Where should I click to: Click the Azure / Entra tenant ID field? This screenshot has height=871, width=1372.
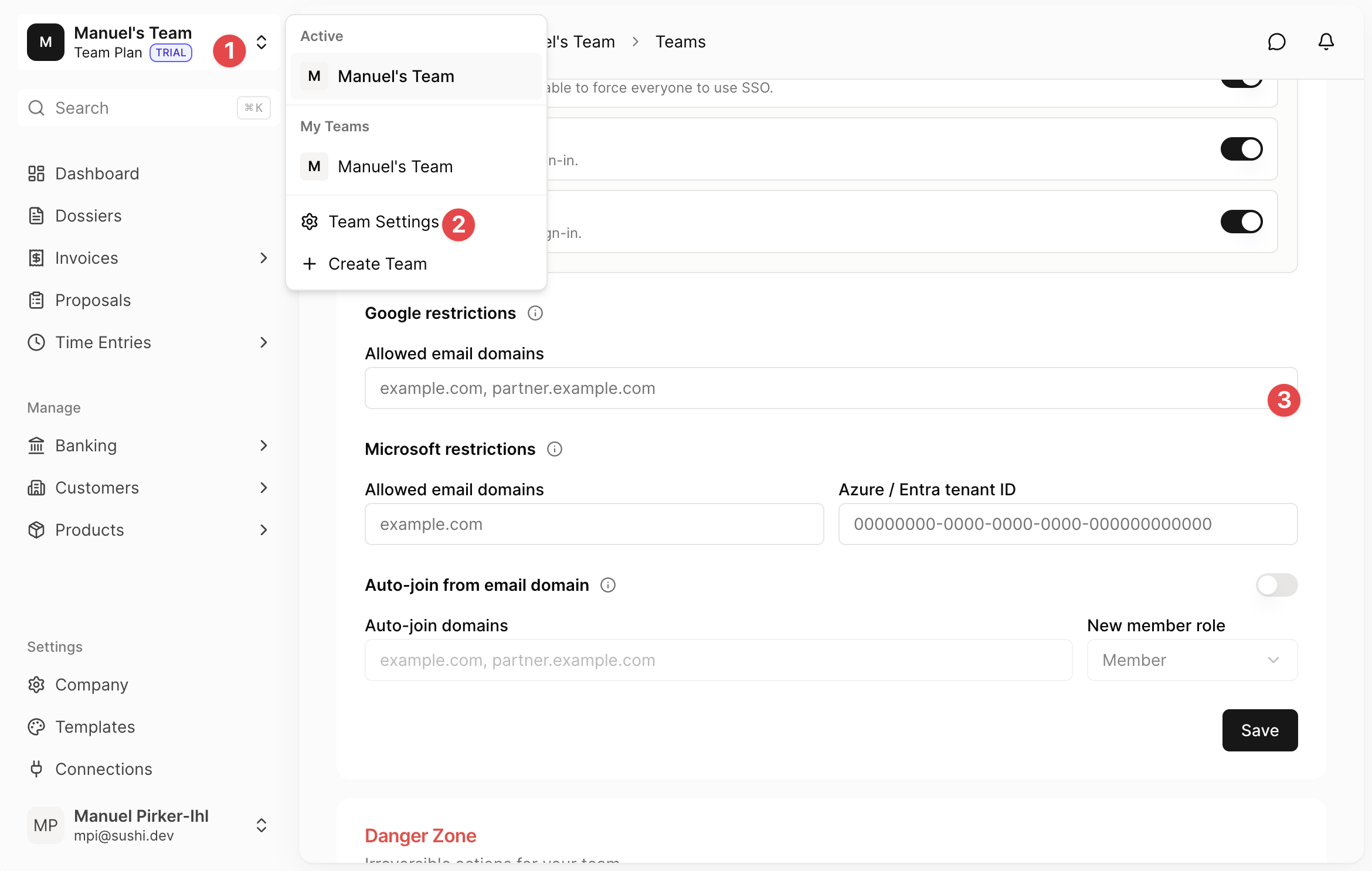click(x=1068, y=524)
